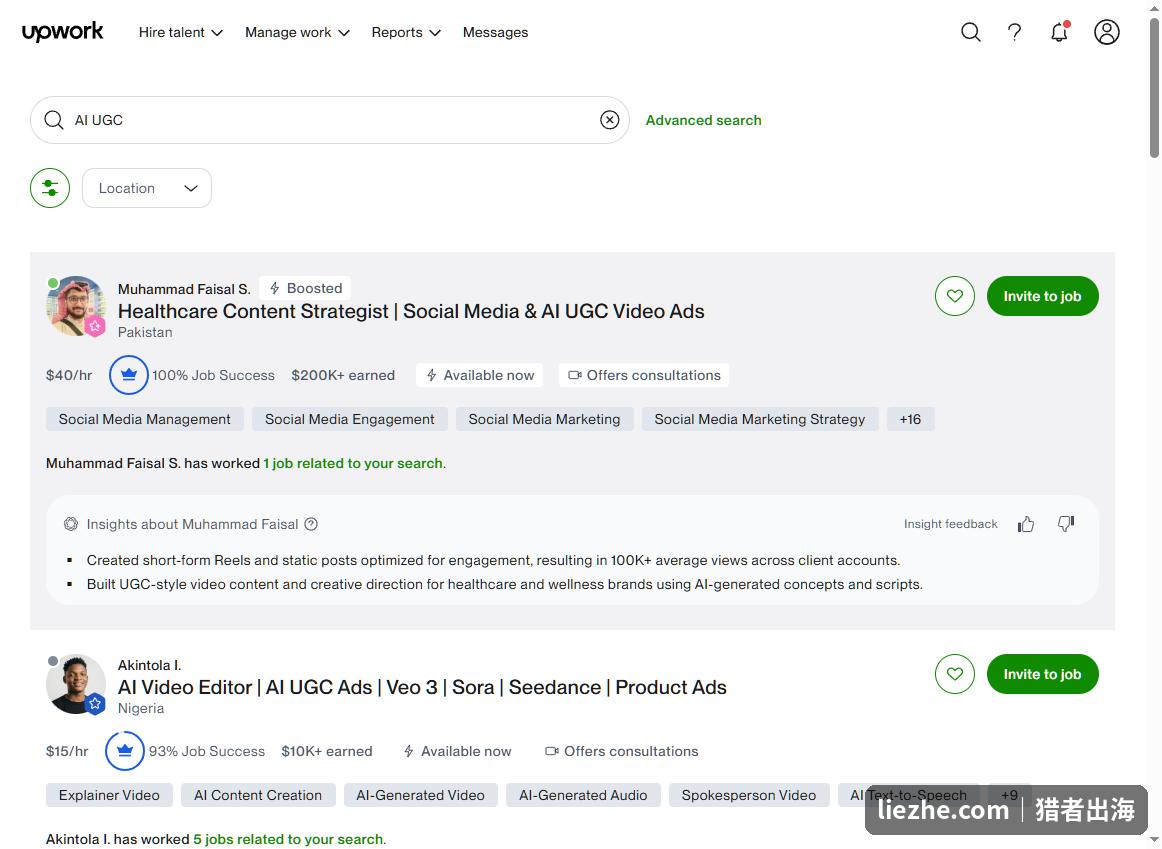The height and width of the screenshot is (849, 1162).
Task: Open the notifications bell icon
Action: pyautogui.click(x=1060, y=32)
